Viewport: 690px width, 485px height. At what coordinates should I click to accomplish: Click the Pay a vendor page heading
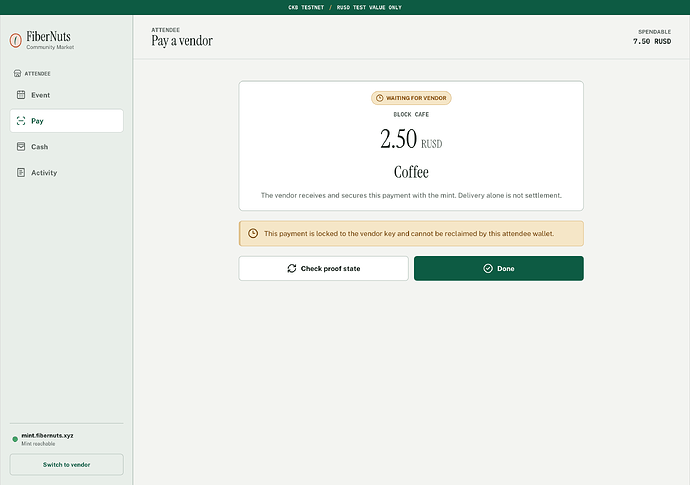click(x=182, y=41)
